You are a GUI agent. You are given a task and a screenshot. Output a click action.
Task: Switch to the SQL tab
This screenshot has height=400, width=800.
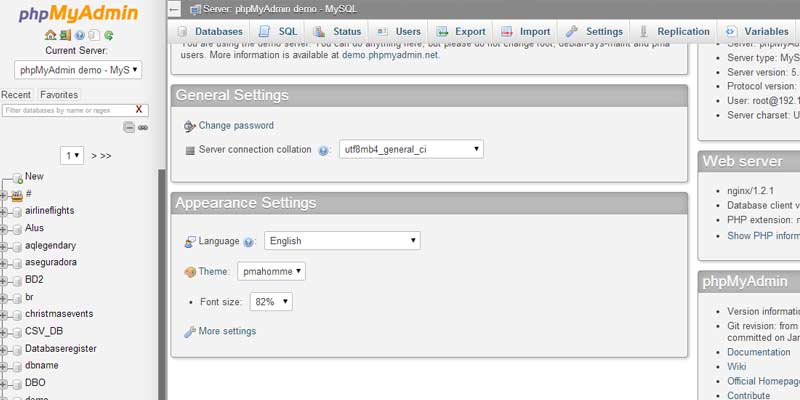(279, 32)
